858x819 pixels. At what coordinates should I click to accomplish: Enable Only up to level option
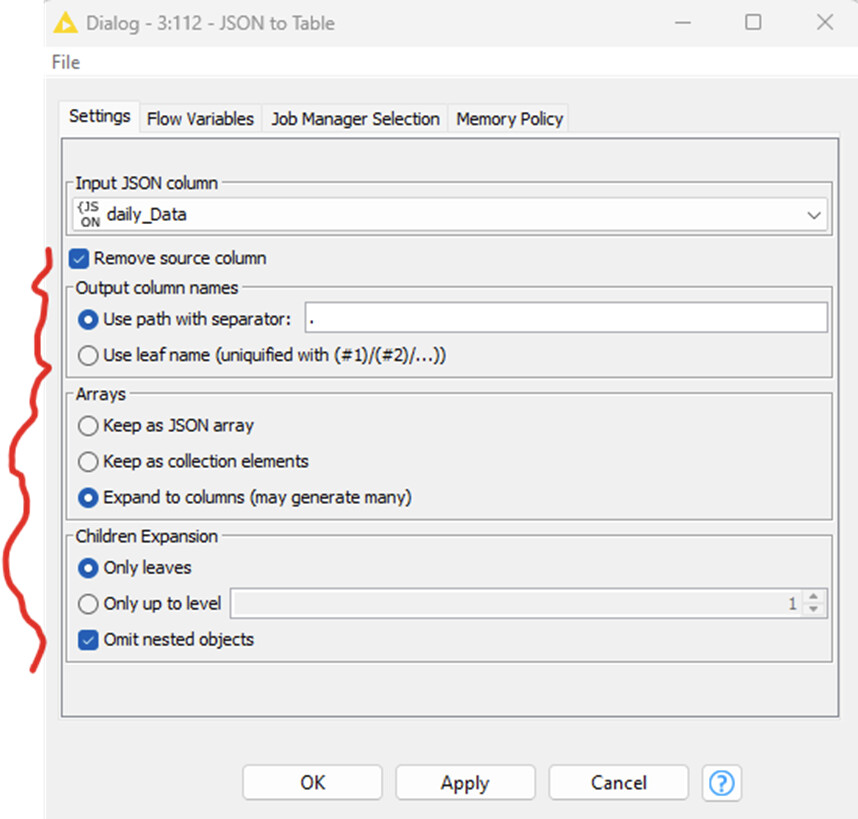coord(89,603)
